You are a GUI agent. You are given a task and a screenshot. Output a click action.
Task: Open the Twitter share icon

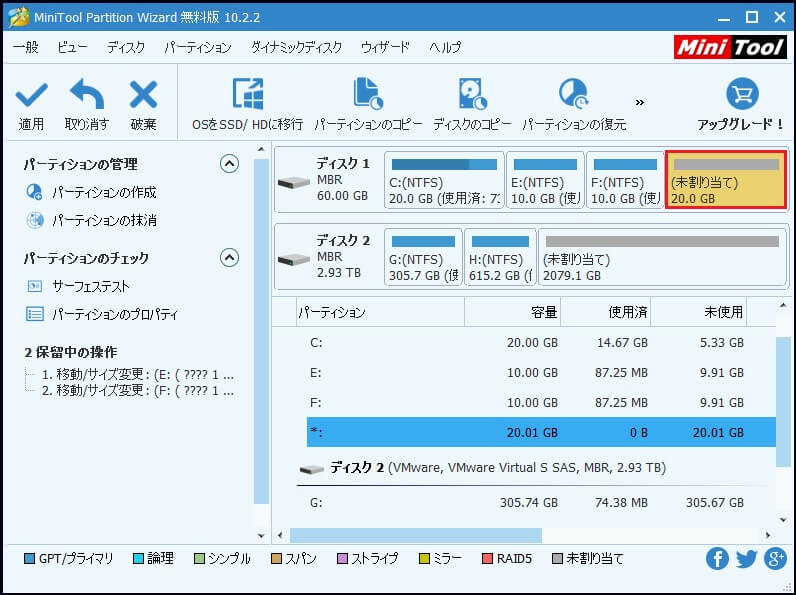tap(746, 559)
